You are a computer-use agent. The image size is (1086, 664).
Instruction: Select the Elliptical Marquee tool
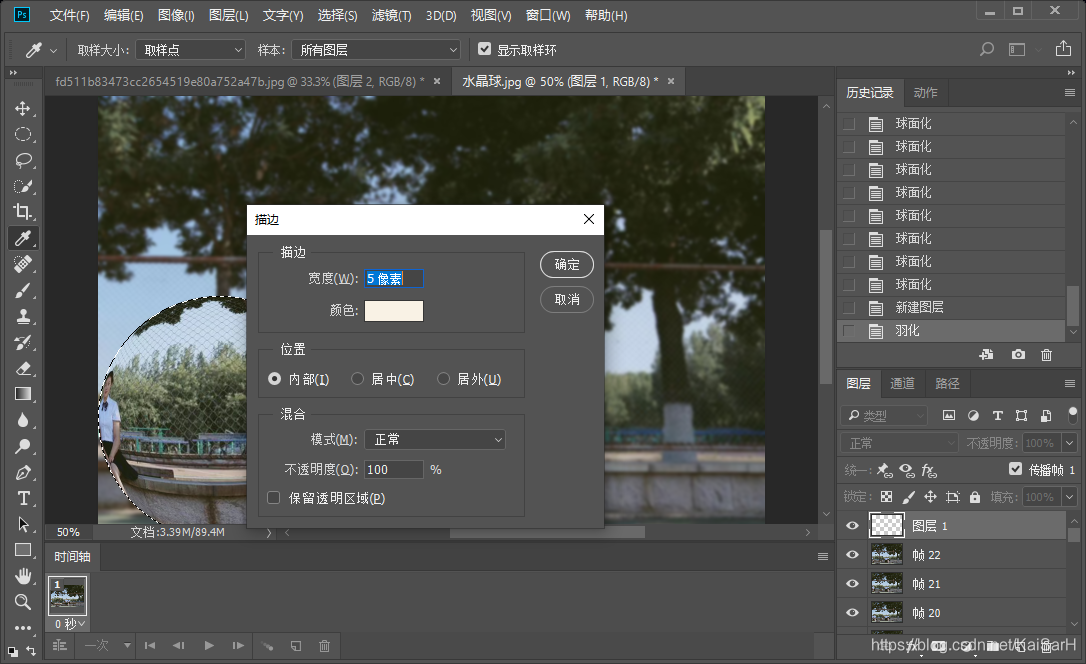pos(23,134)
